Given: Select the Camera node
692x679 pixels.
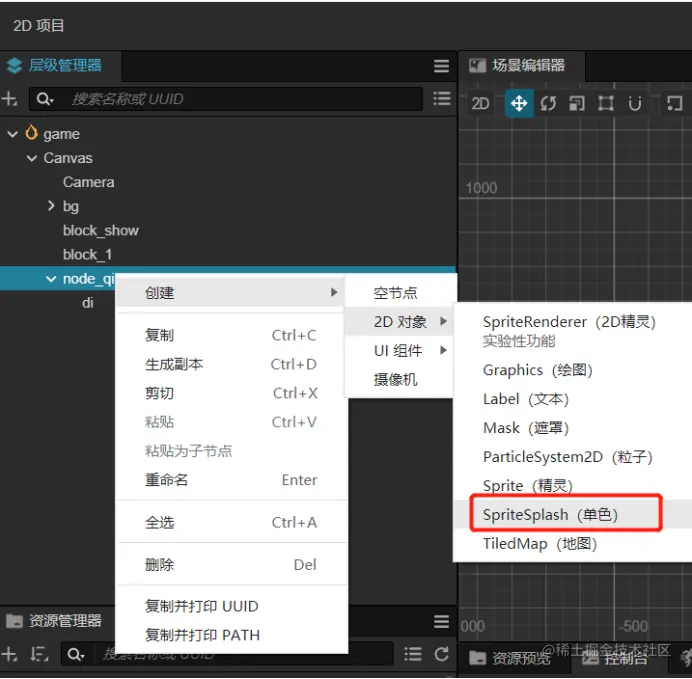Looking at the screenshot, I should click(x=89, y=182).
